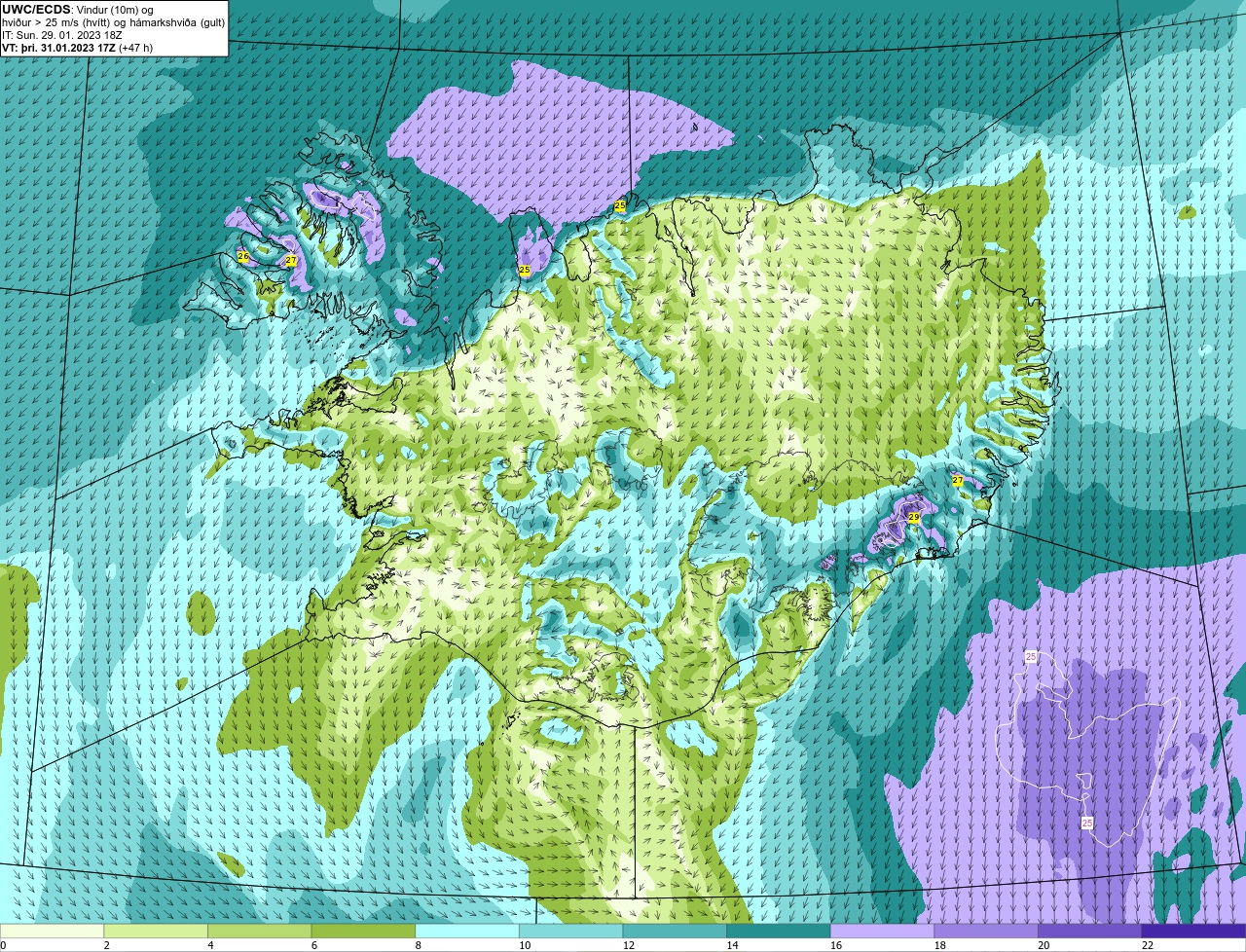Click the 'VT: þri. 31.01.2023 17Z (+47 h)' line

77,48
